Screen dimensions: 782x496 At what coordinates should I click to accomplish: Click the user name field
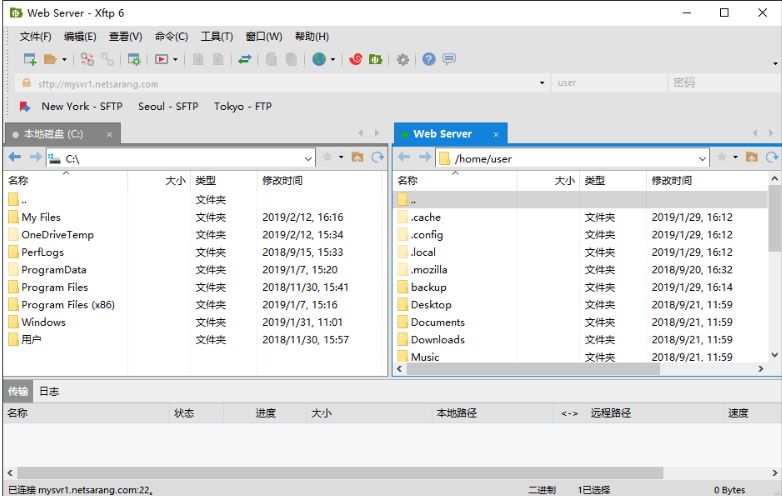coord(608,83)
